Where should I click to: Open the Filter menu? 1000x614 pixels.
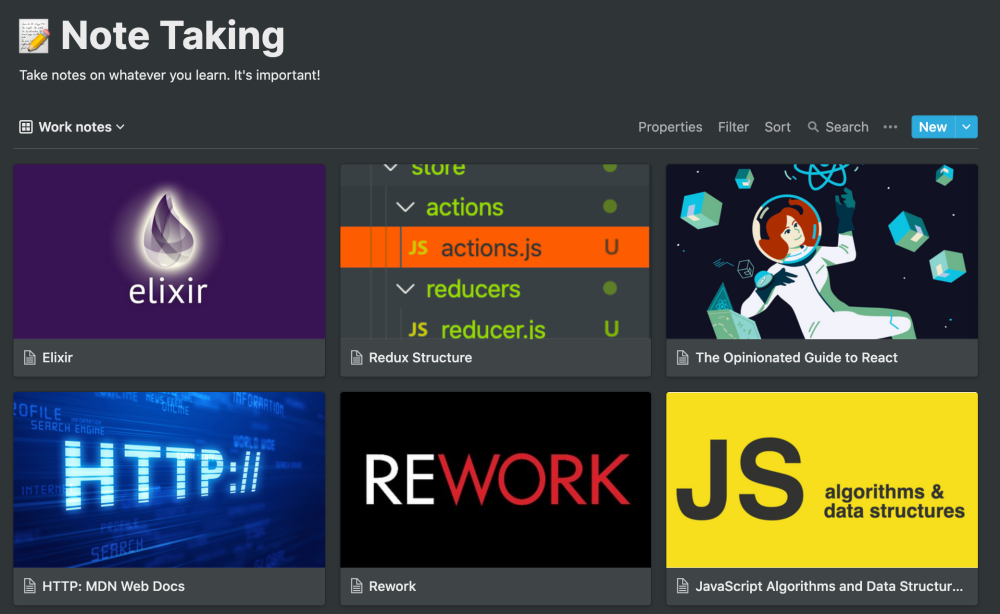tap(733, 127)
